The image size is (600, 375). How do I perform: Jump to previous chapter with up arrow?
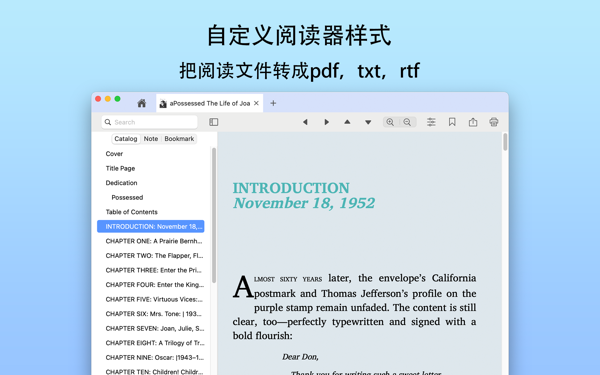click(x=347, y=122)
